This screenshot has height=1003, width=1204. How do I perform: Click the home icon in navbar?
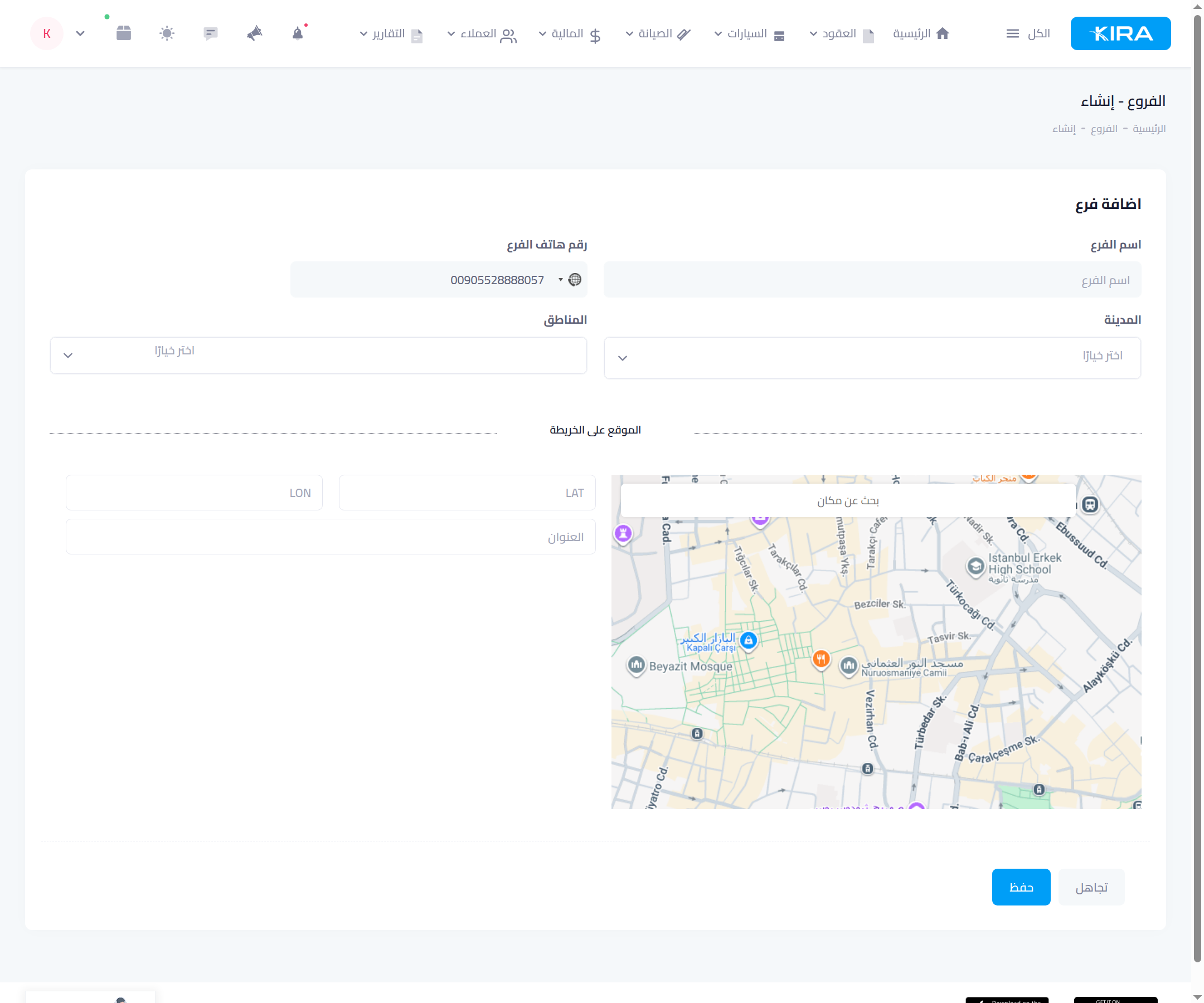coord(943,34)
